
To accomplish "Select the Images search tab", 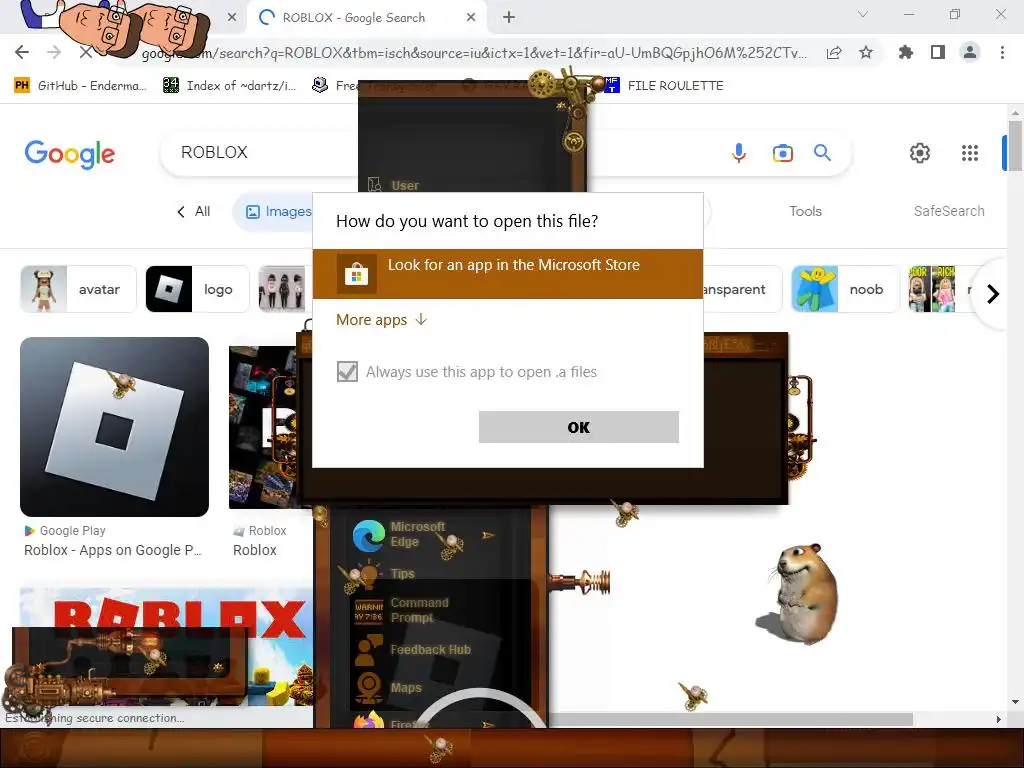I will 278,212.
